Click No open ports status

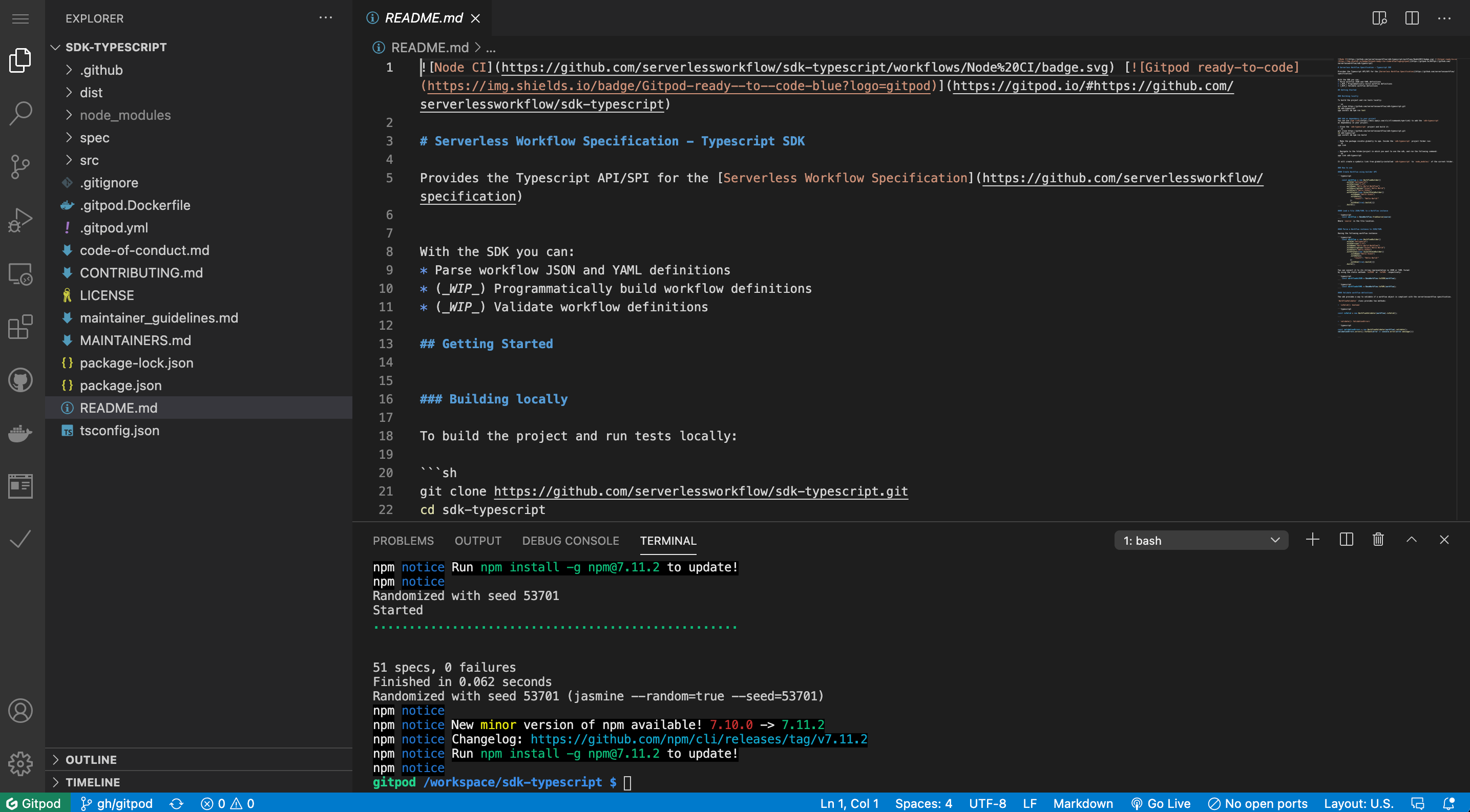click(1258, 803)
